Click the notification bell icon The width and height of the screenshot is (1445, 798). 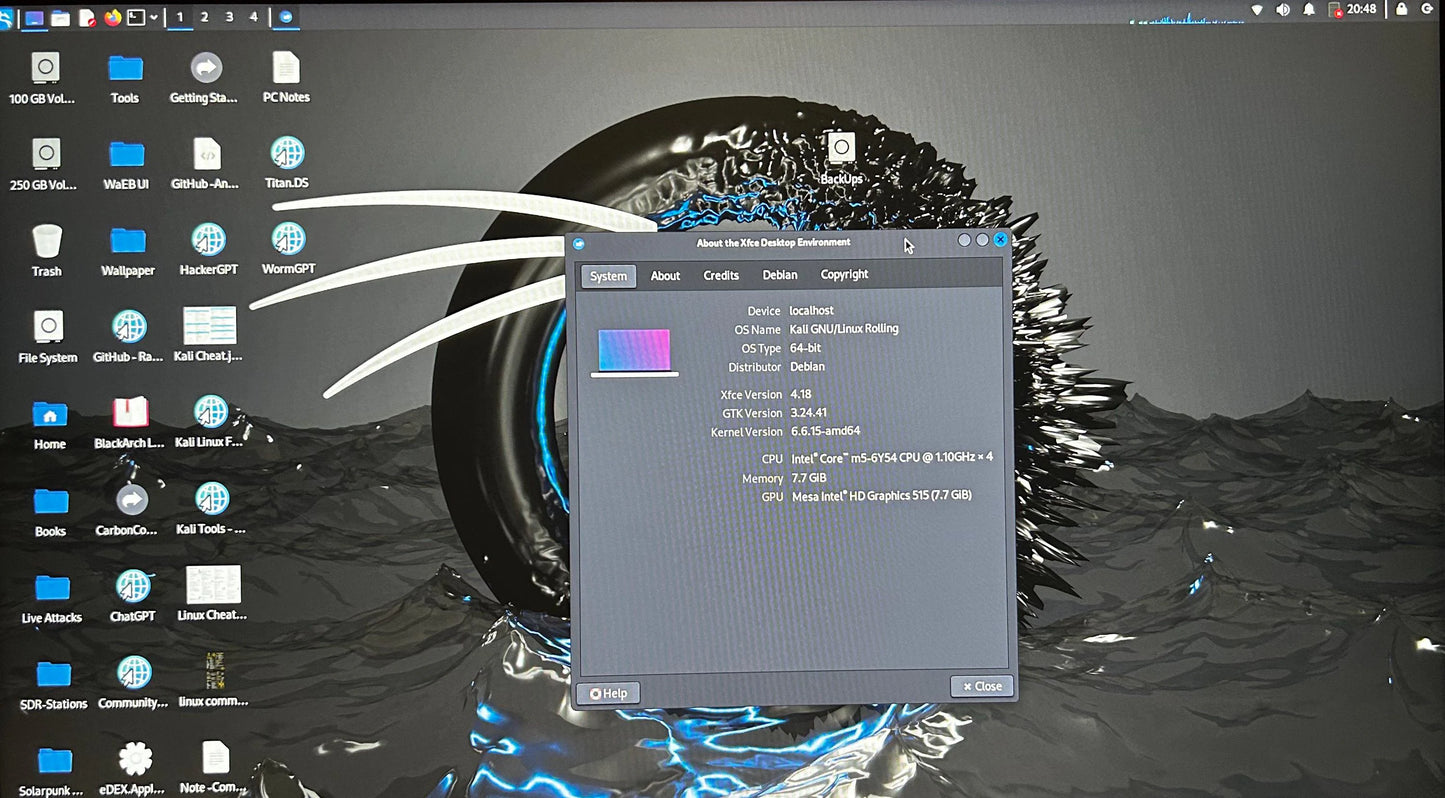coord(1309,10)
